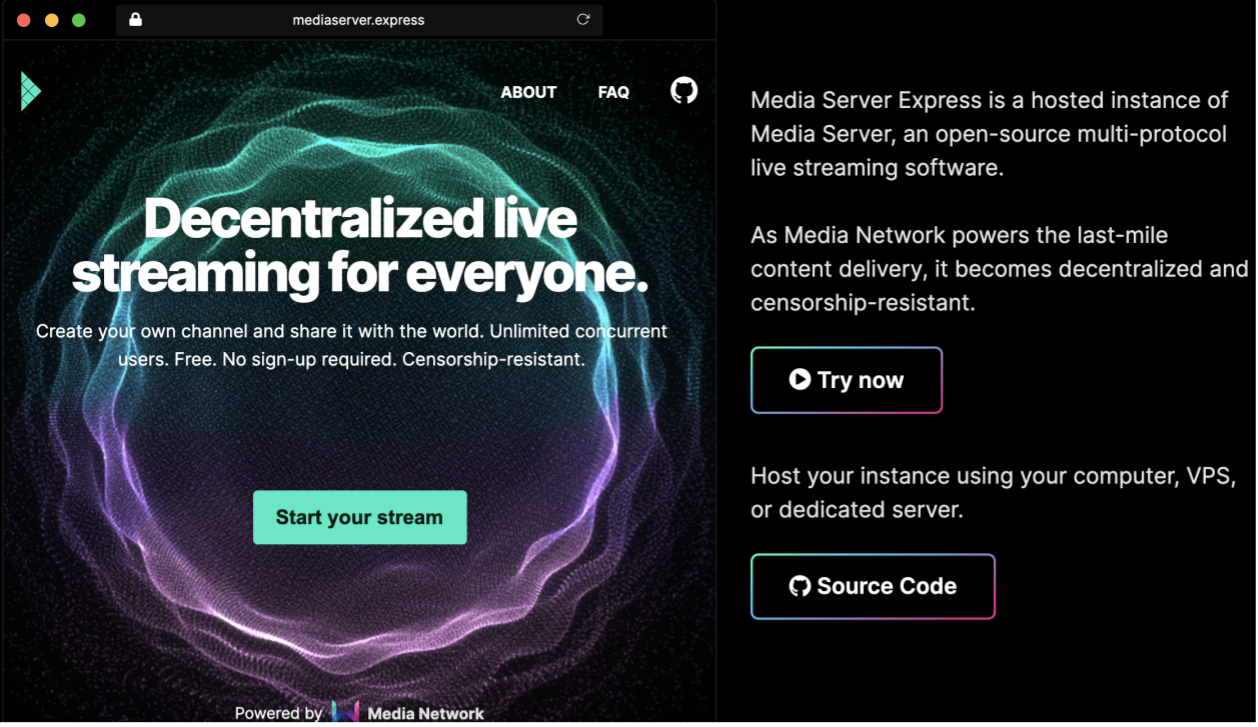Image resolution: width=1258 pixels, height=727 pixels.
Task: Follow the Media Network text link
Action: click(x=426, y=713)
